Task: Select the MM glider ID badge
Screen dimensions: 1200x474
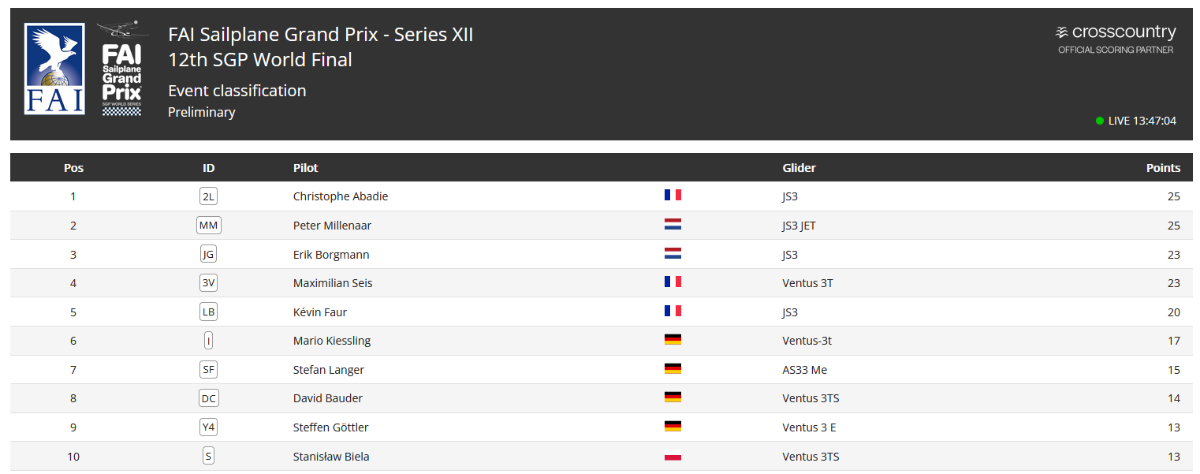Action: (x=209, y=225)
